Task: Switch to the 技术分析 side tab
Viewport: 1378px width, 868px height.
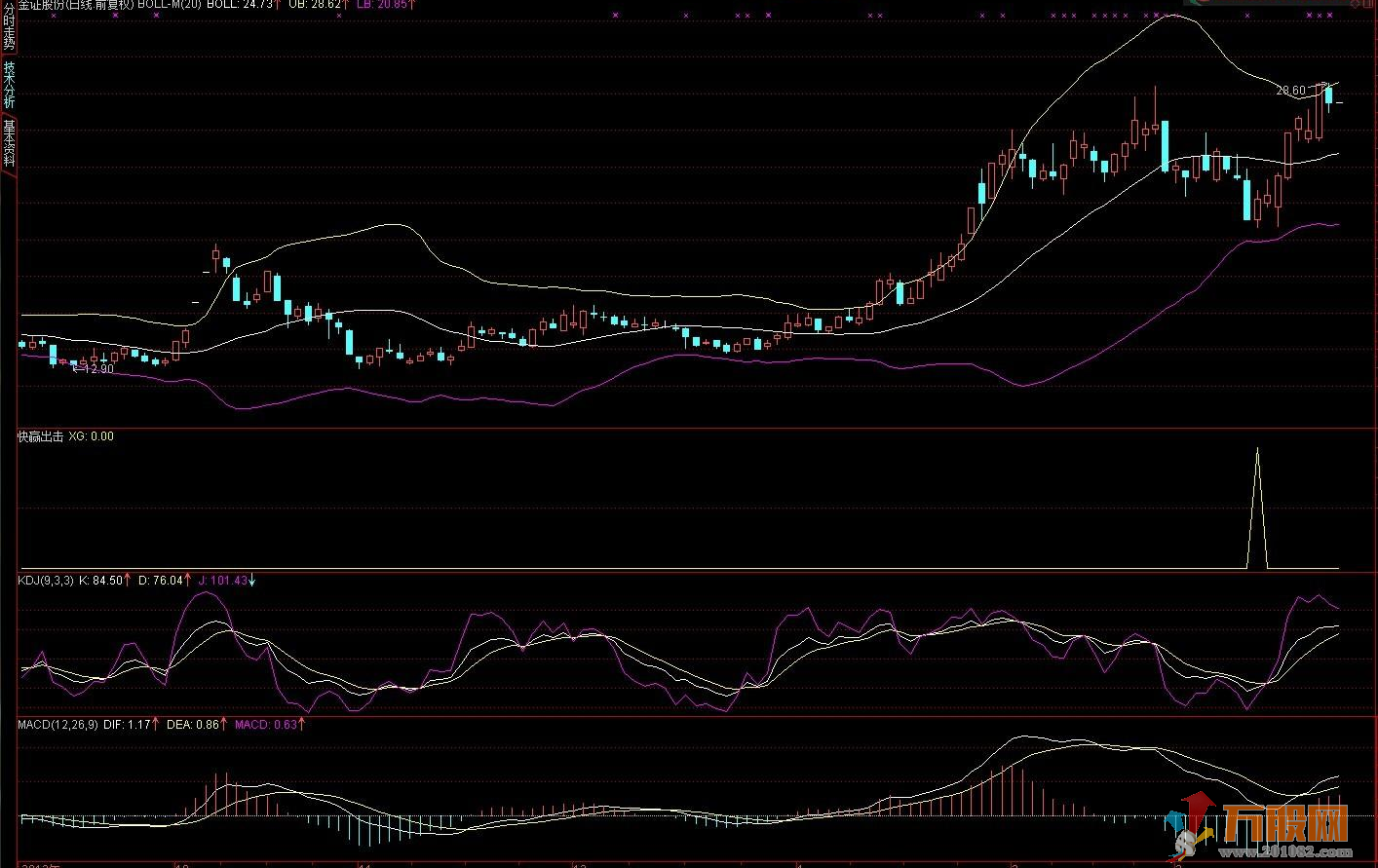Action: point(9,85)
